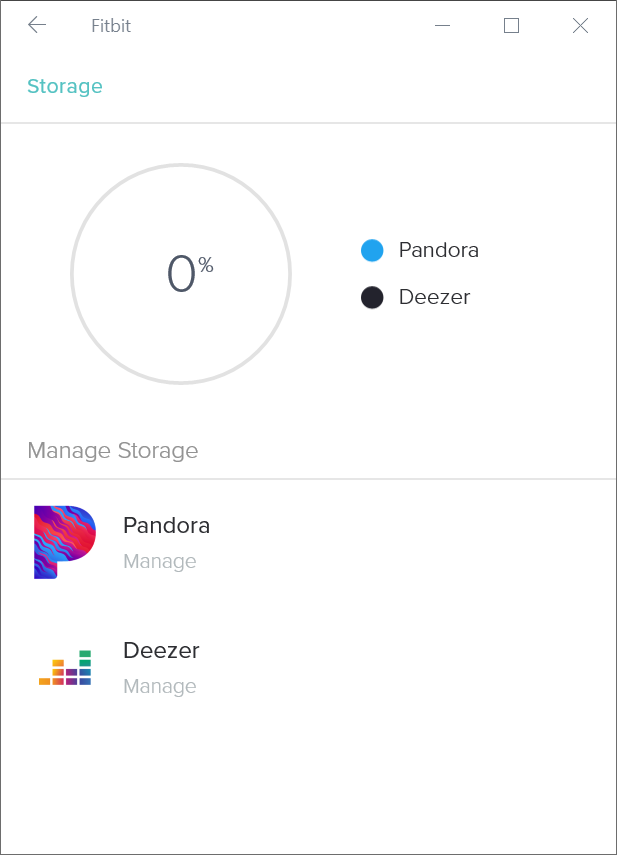Click the Deezer legend label
Viewport: 617px width, 855px height.
point(434,297)
